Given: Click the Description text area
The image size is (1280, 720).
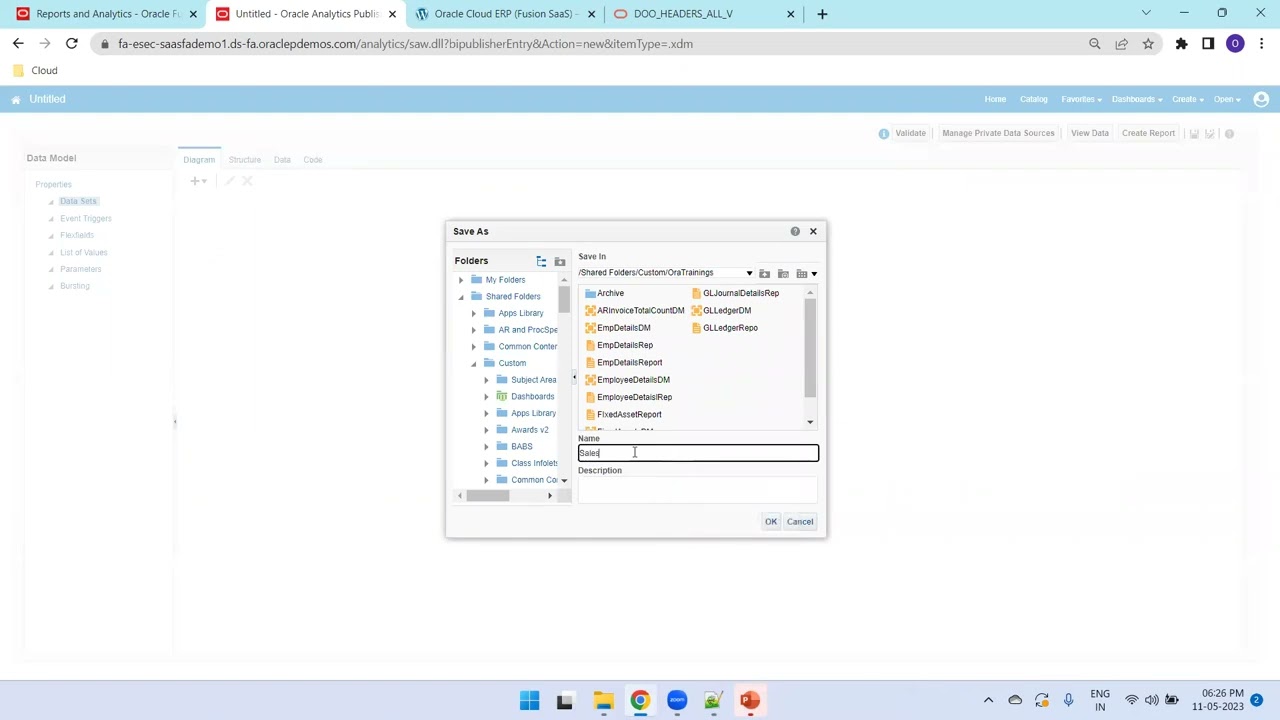Looking at the screenshot, I should [x=698, y=489].
